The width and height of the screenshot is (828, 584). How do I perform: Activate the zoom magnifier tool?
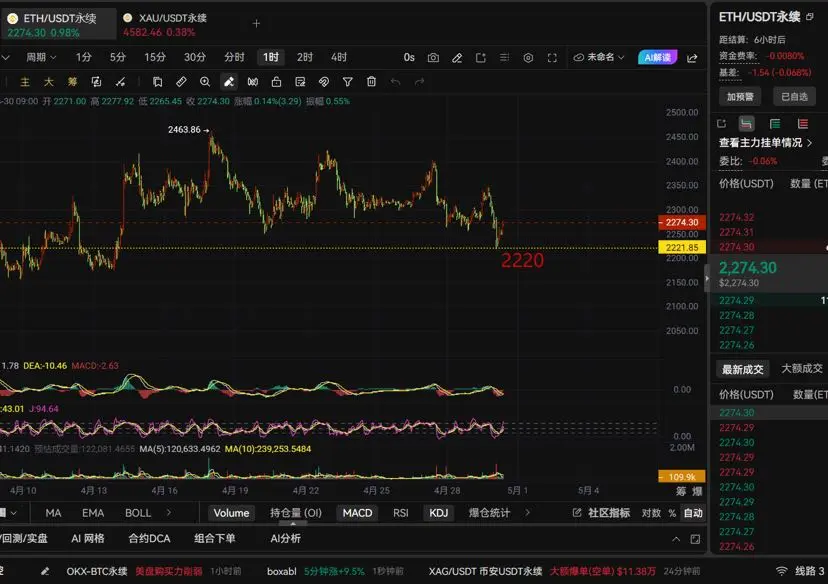click(205, 81)
